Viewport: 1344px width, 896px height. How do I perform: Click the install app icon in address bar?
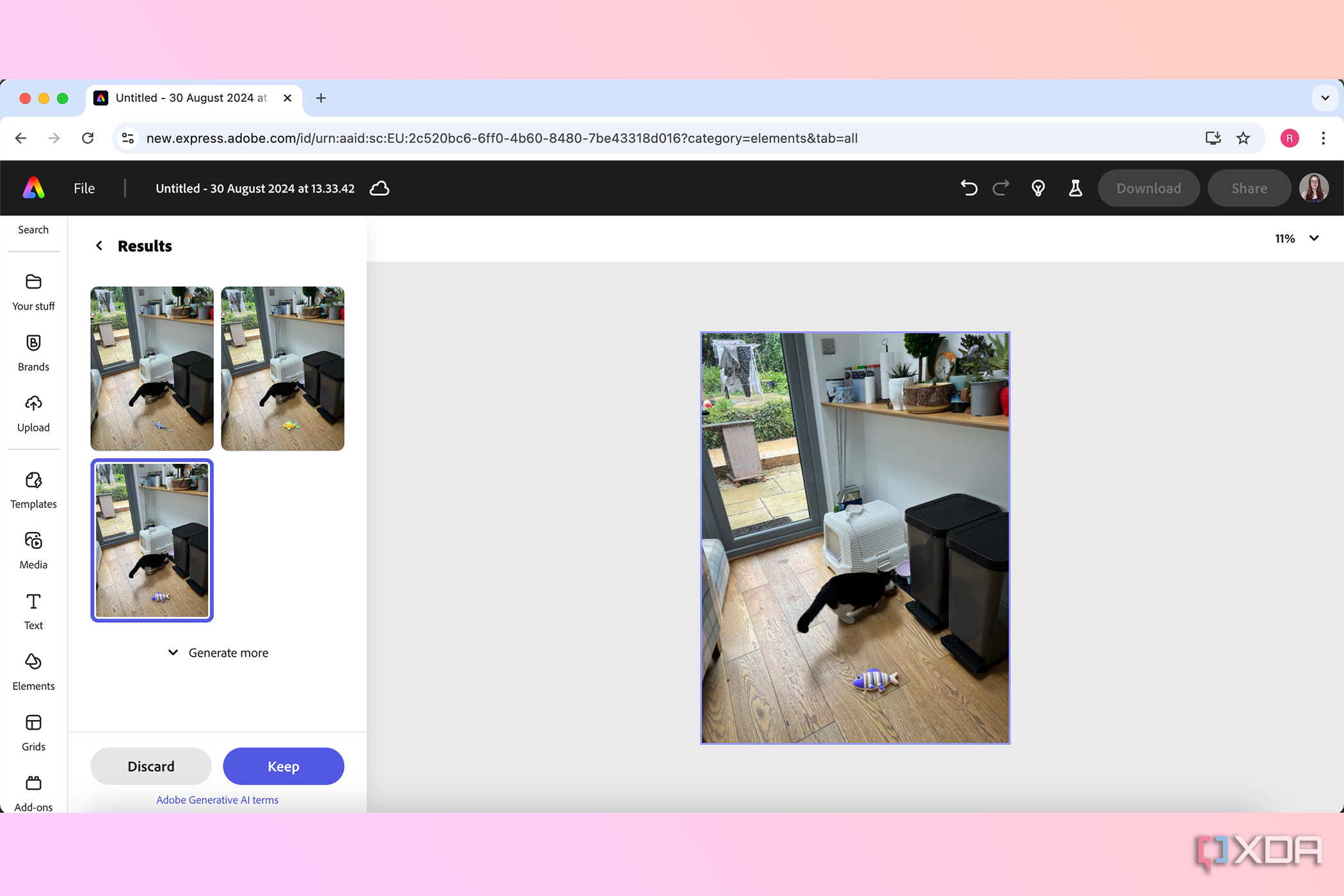click(x=1213, y=138)
